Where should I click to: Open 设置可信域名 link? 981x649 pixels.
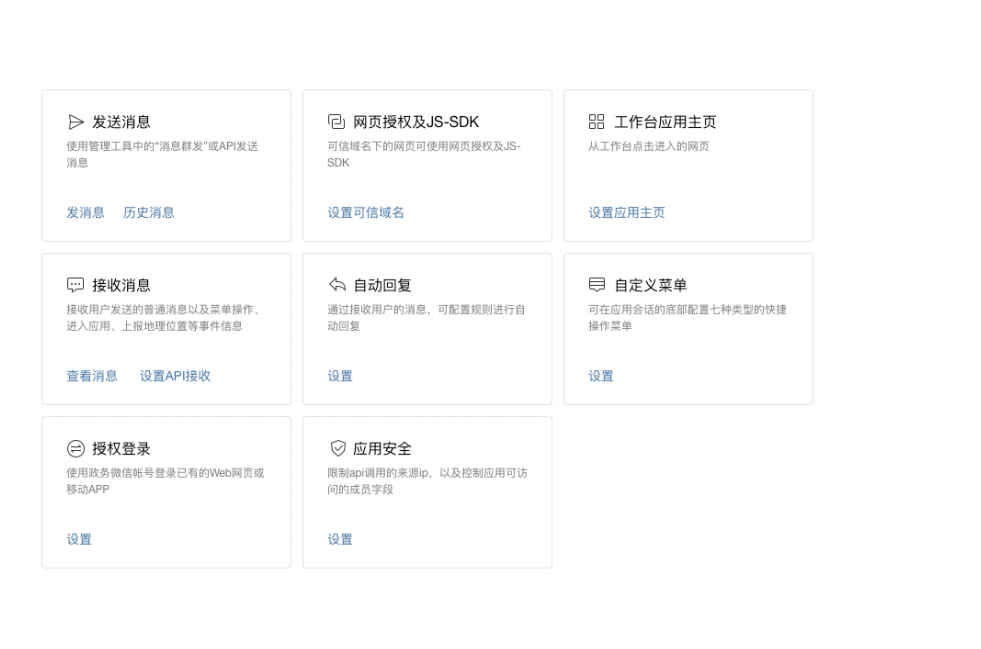pos(366,213)
